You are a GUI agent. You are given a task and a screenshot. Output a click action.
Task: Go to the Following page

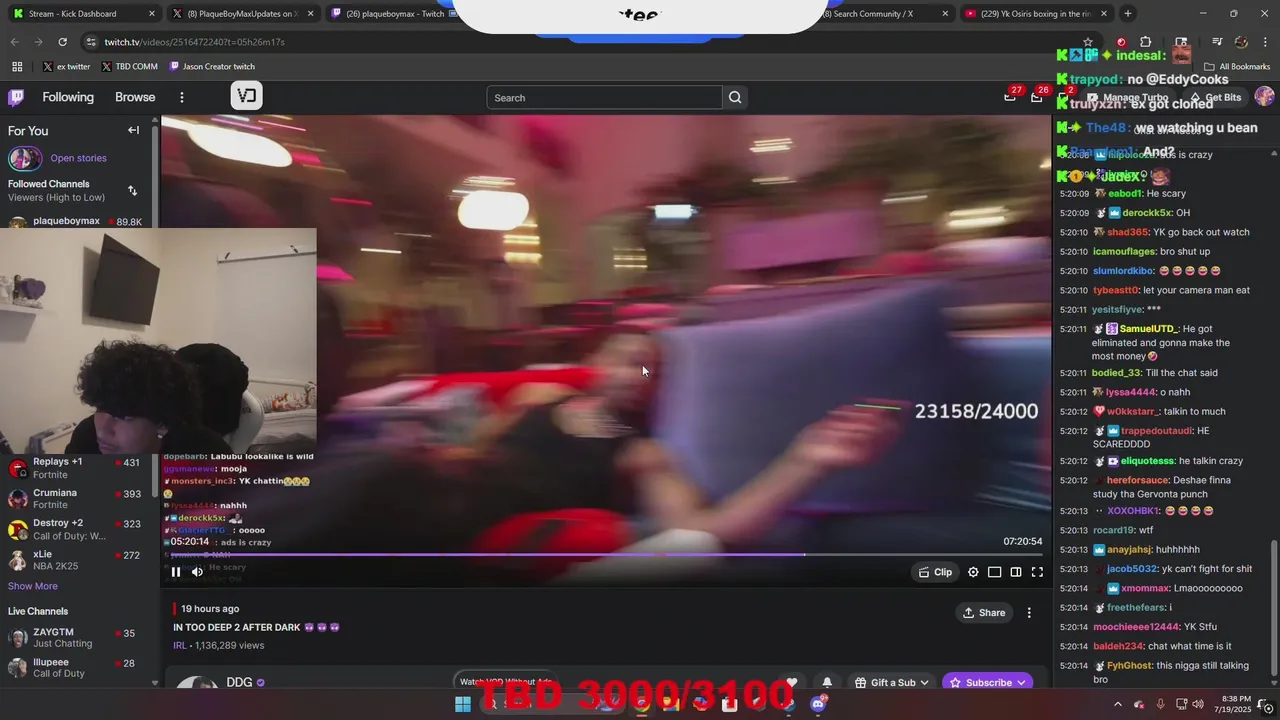tap(68, 97)
